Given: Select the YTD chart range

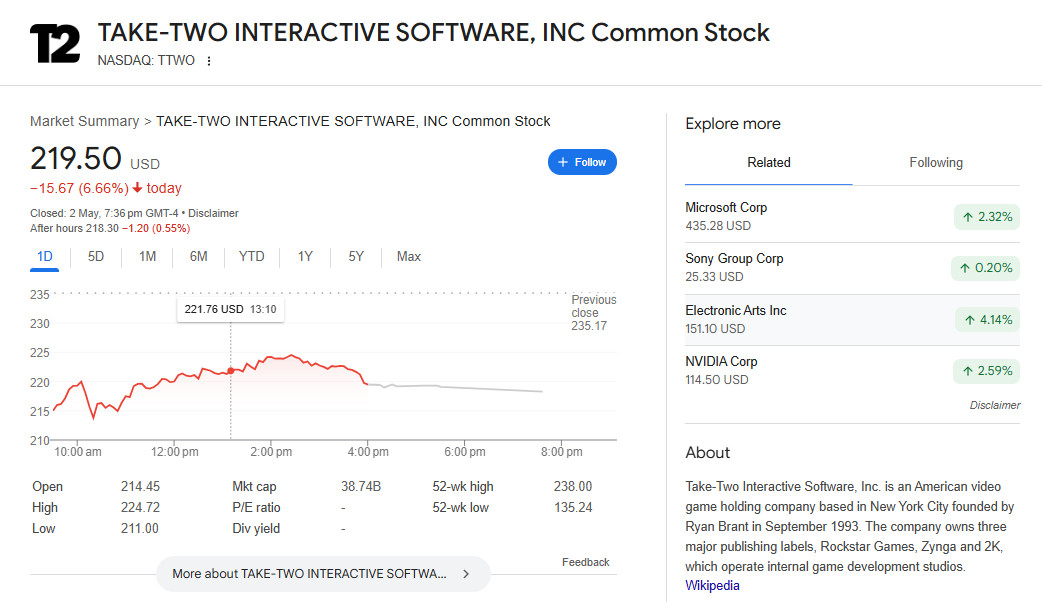Looking at the screenshot, I should [251, 257].
